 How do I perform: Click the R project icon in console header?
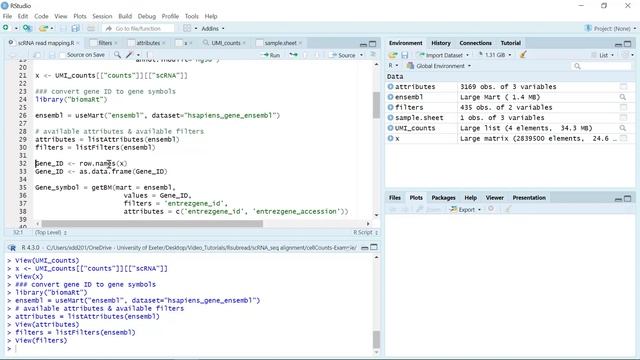point(12,248)
